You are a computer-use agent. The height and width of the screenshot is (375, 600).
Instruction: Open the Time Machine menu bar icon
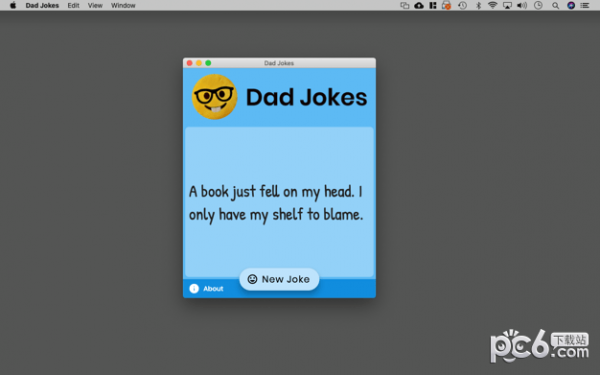462,5
